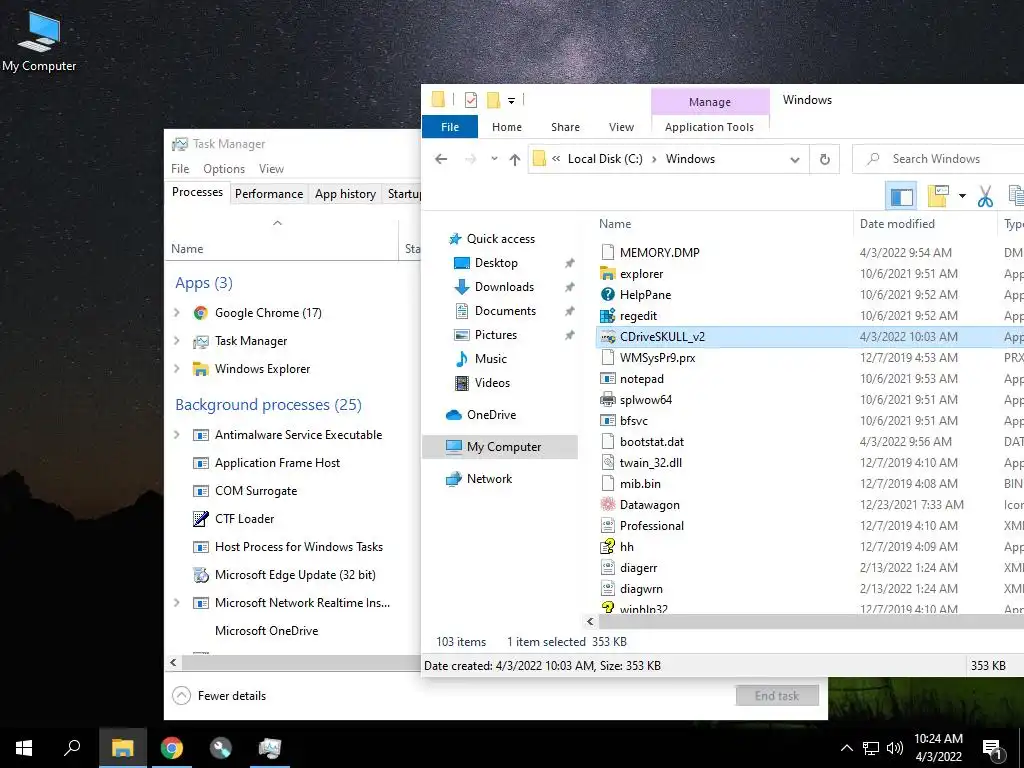Select the splwow64 printer icon
The width and height of the screenshot is (1024, 768).
607,400
